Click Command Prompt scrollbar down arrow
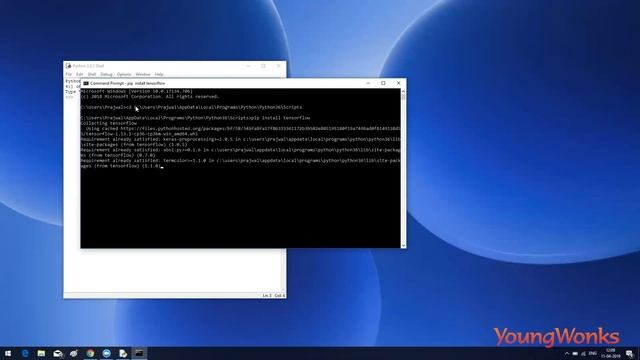Screen dimensions: 640x360 pos(403,245)
